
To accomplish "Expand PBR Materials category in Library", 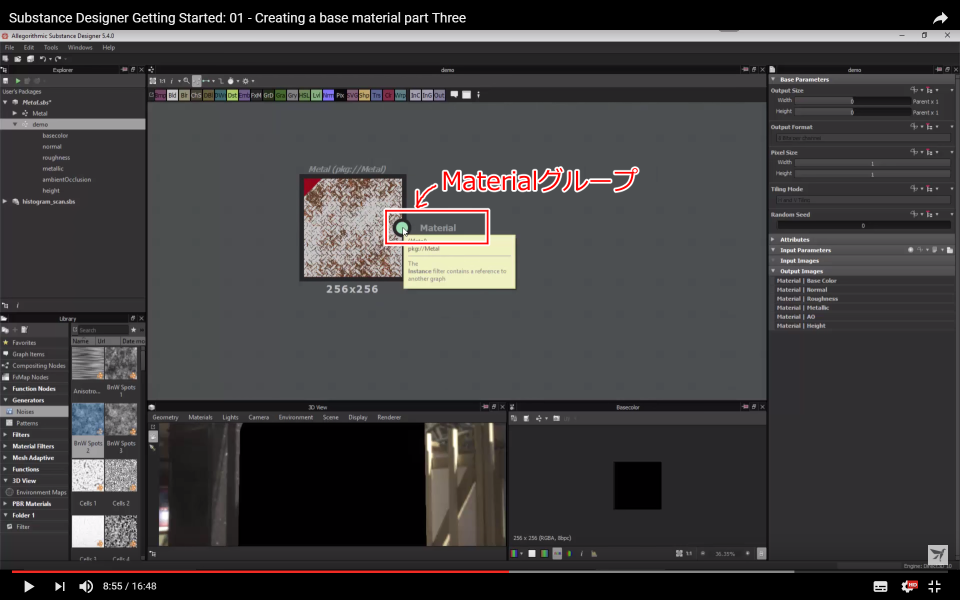I will [x=6, y=504].
